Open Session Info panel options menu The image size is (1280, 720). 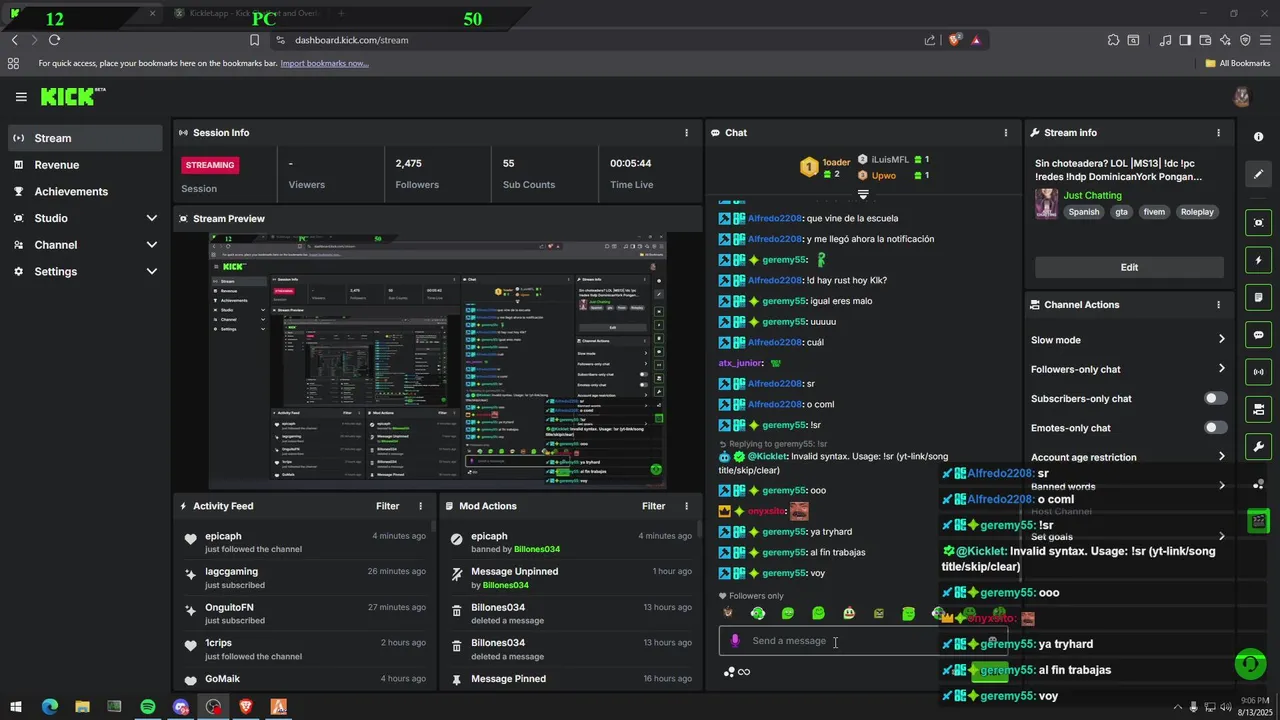686,133
